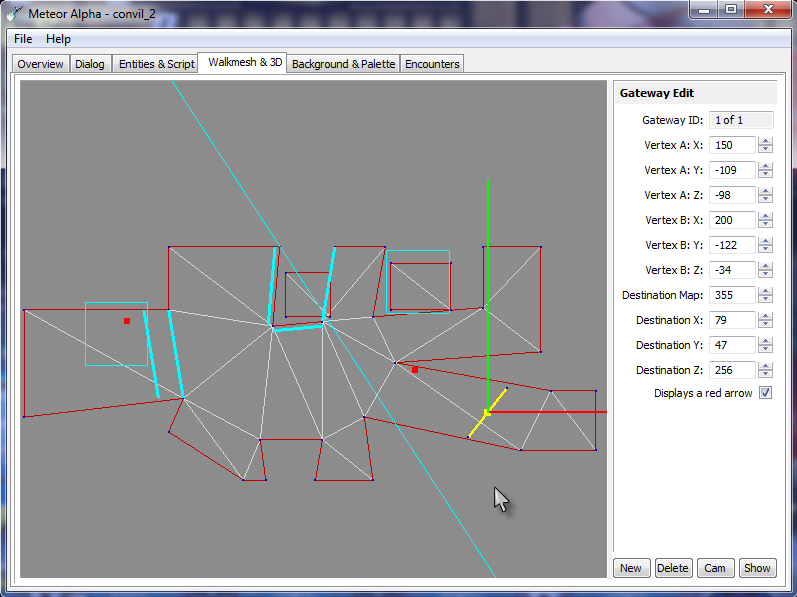Screen dimensions: 797x597
Task: Click the Vertex B: Y value field
Action: pyautogui.click(x=732, y=245)
